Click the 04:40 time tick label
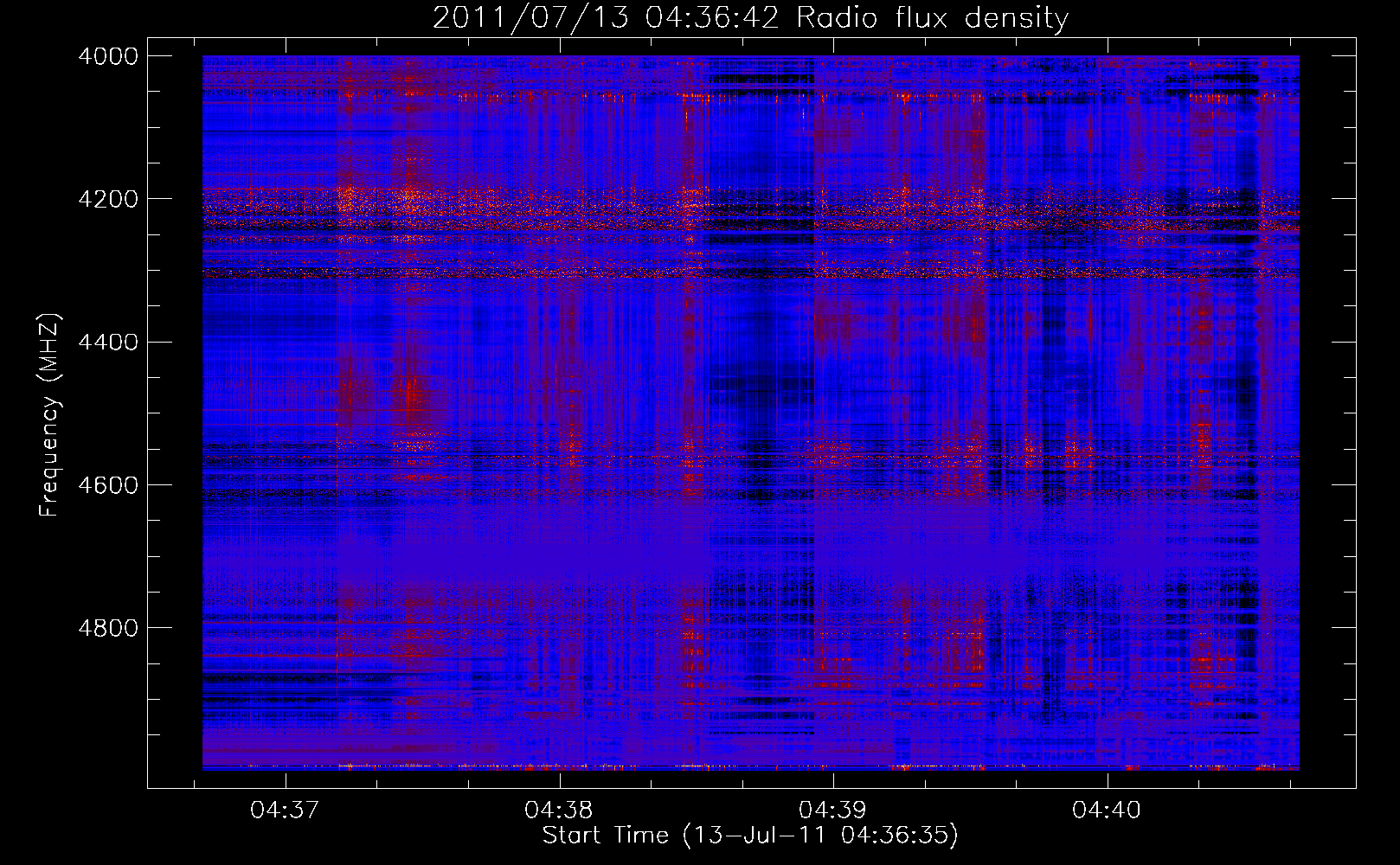This screenshot has width=1400, height=865. click(x=1107, y=811)
